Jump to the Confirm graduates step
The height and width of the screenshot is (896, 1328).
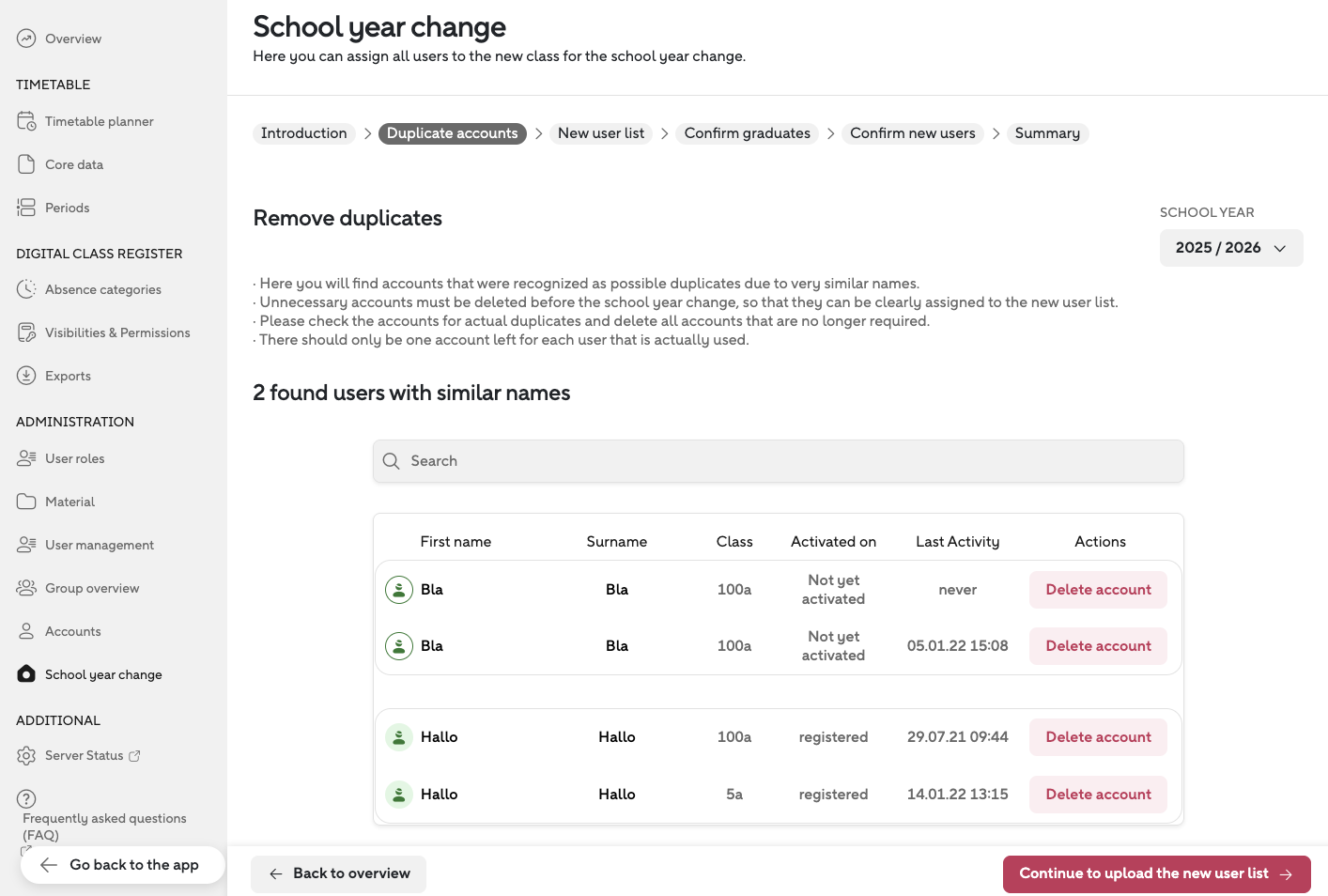coord(747,133)
